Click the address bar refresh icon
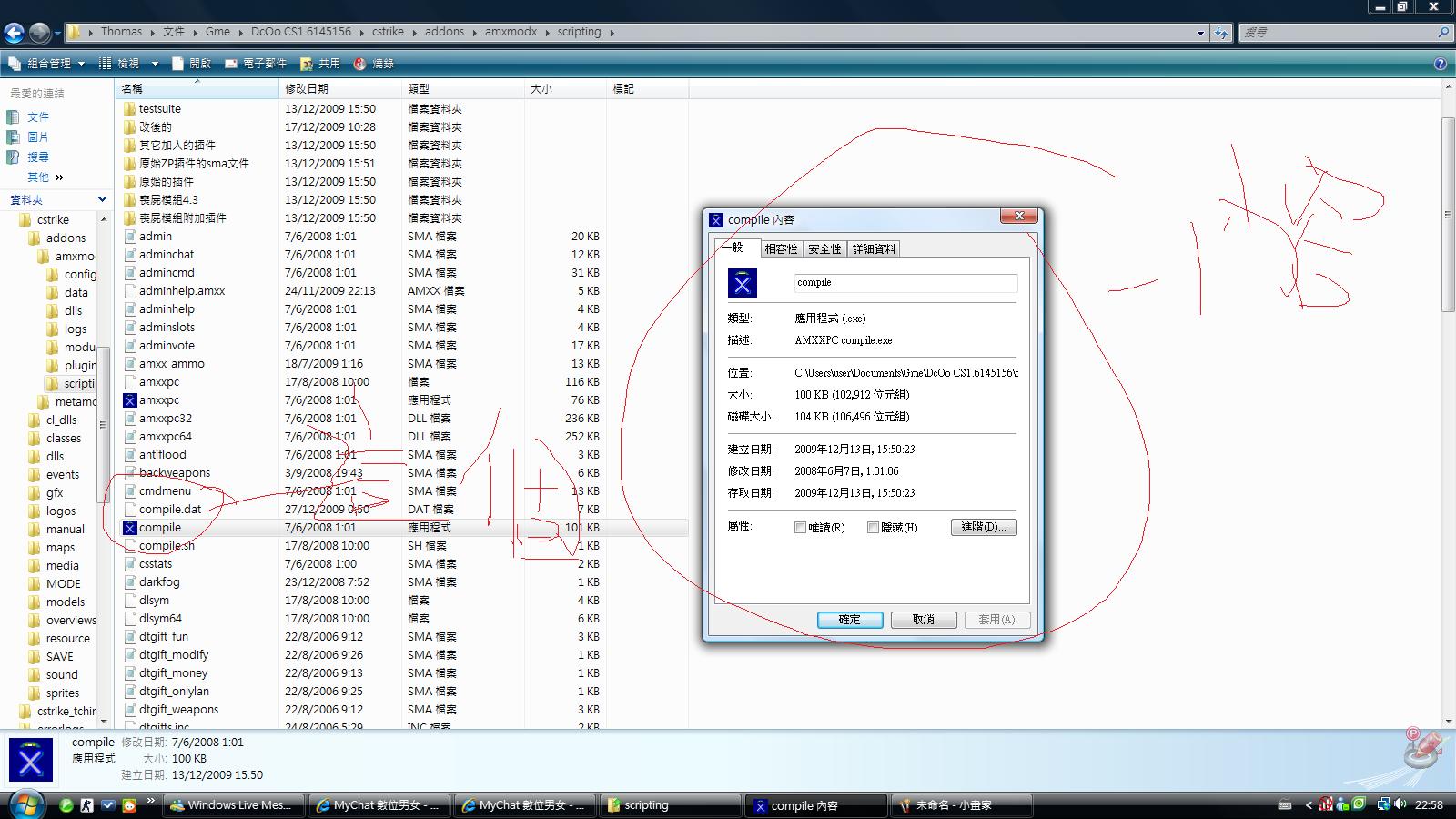 [1221, 33]
